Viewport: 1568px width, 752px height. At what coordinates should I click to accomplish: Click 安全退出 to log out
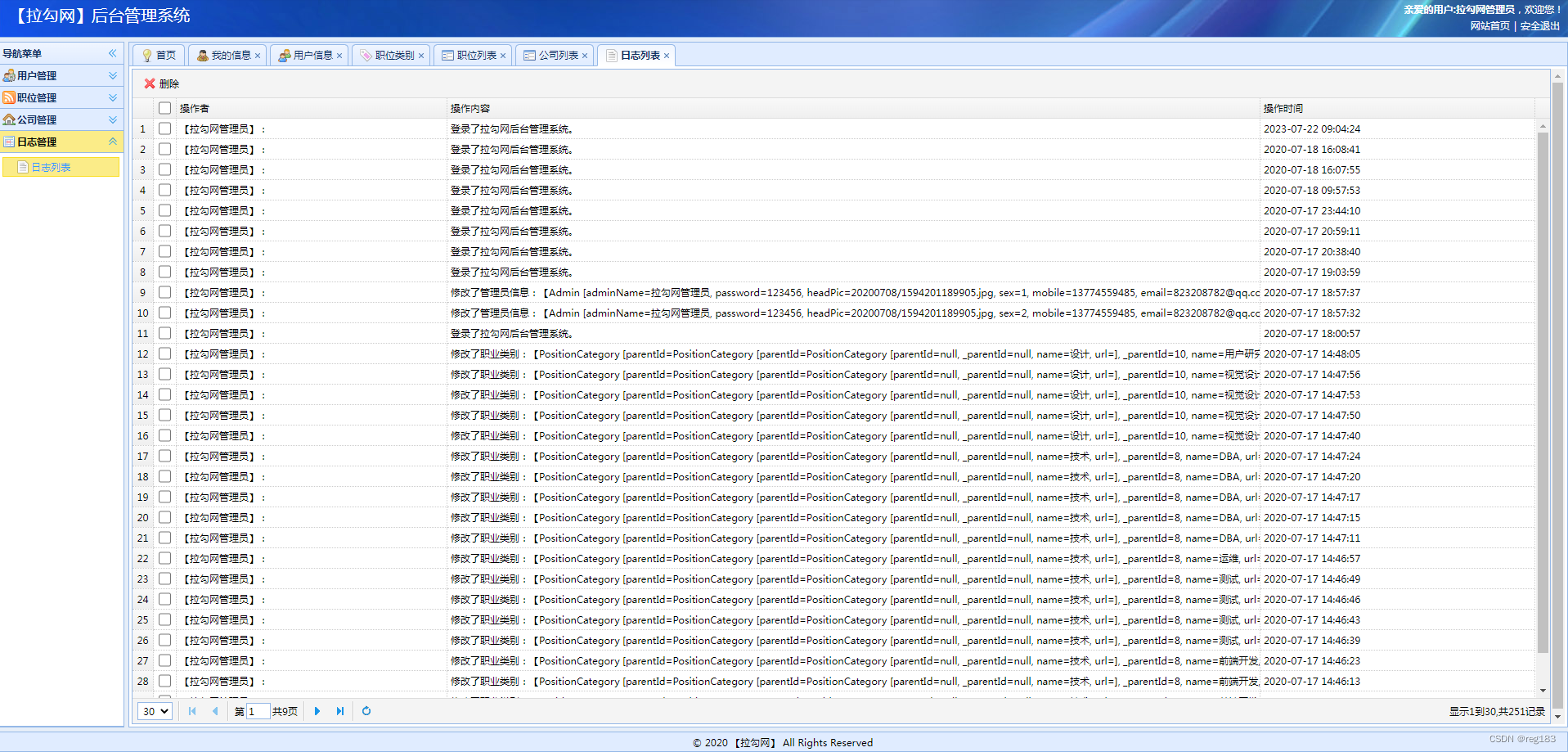coord(1539,26)
